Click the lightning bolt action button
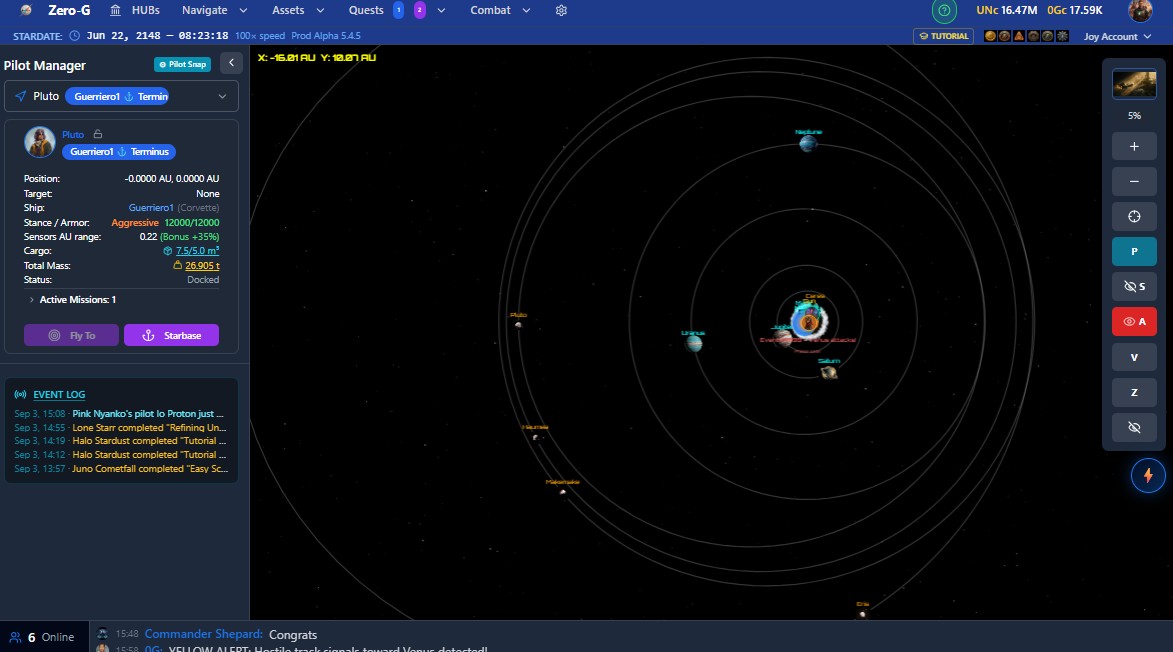The image size is (1173, 652). tap(1148, 476)
